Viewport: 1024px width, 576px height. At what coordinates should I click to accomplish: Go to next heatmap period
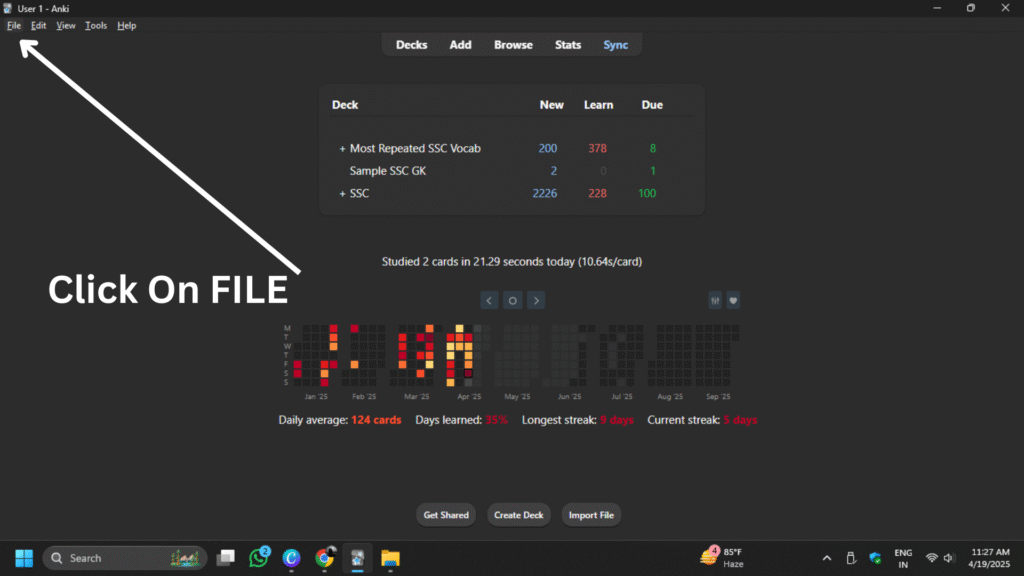click(536, 300)
